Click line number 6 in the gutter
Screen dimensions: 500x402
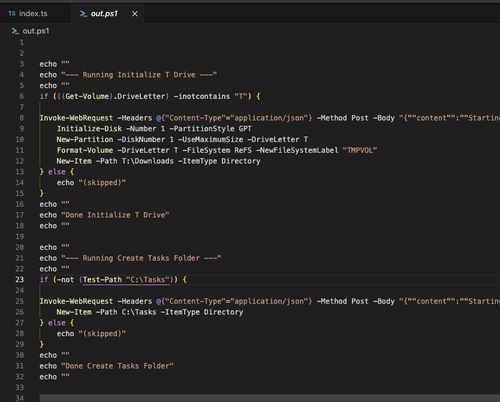click(22, 96)
